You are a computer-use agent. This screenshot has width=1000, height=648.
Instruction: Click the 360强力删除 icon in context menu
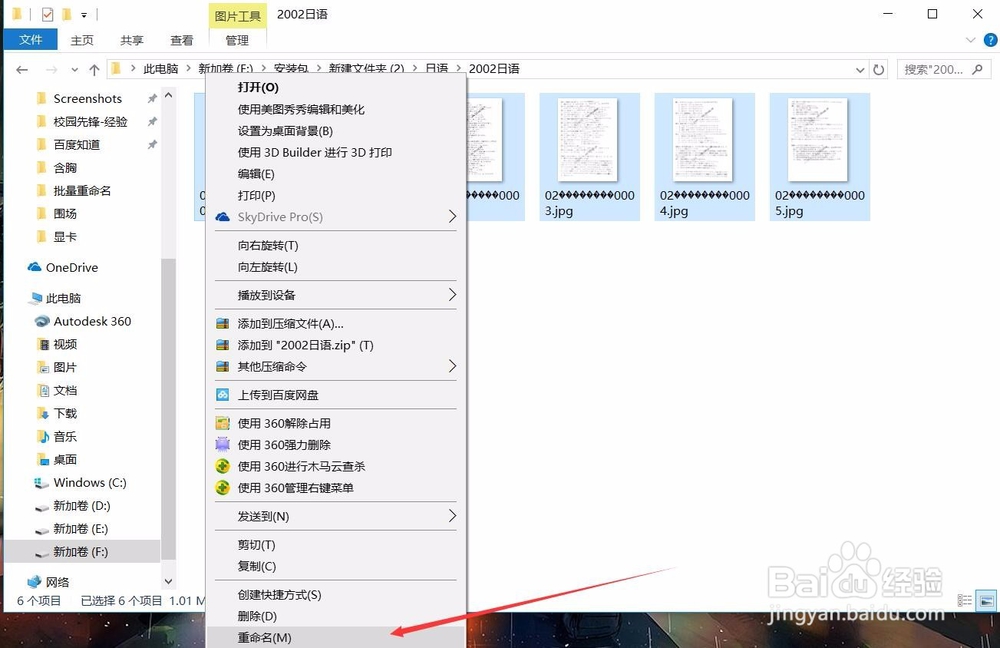(x=222, y=444)
